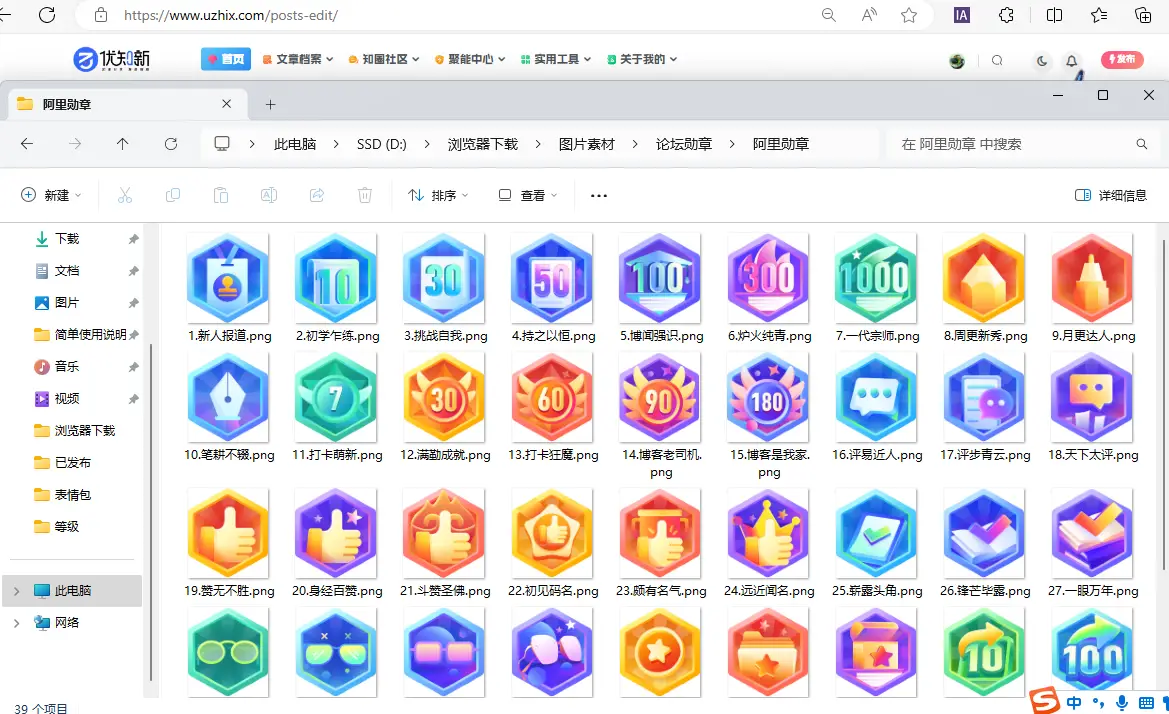Go up one folder level

(123, 144)
